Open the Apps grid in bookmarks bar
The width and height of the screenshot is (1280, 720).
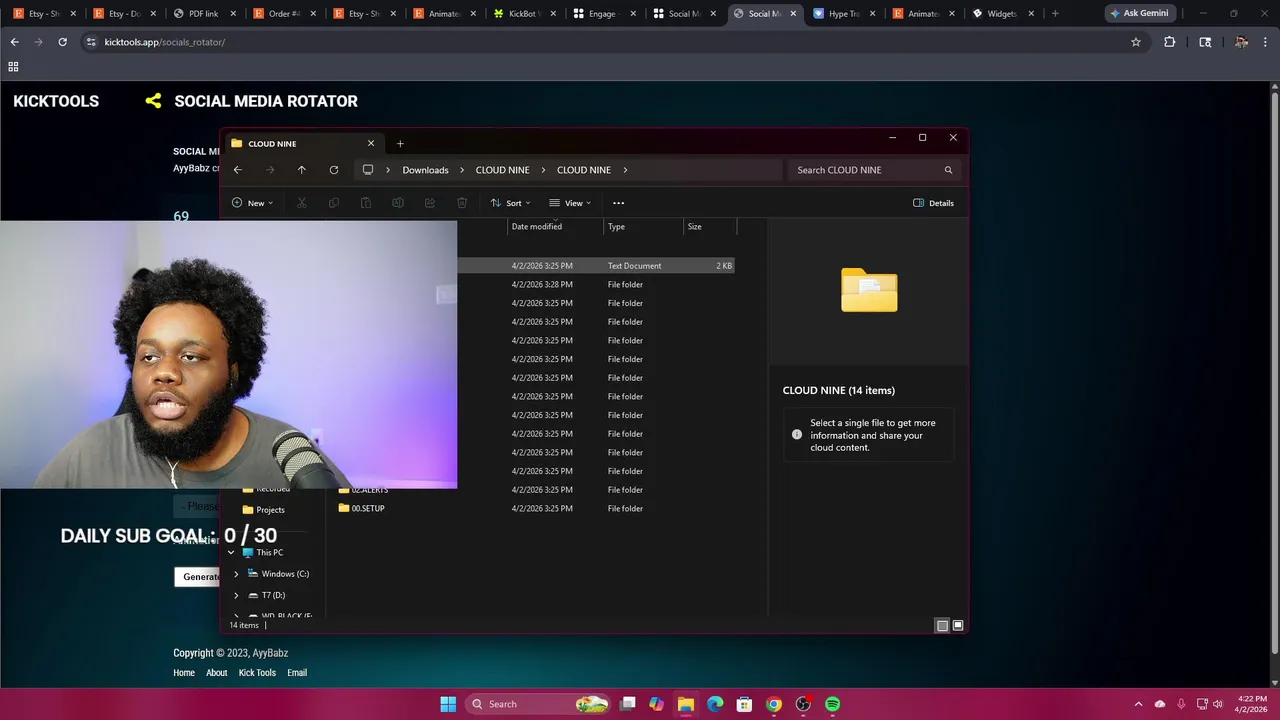[13, 67]
